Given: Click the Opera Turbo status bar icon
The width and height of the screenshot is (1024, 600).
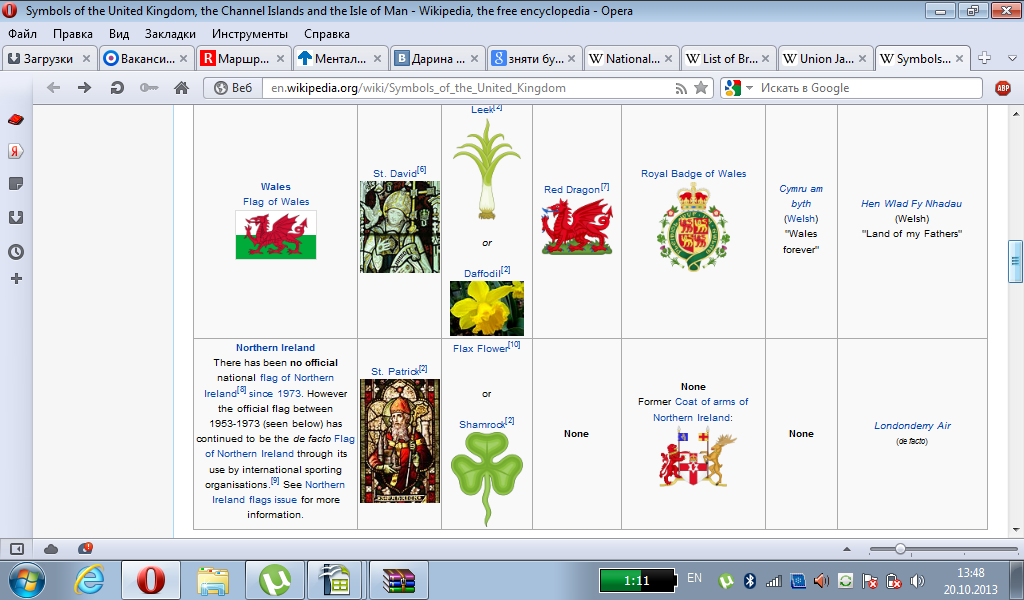Looking at the screenshot, I should point(85,548).
